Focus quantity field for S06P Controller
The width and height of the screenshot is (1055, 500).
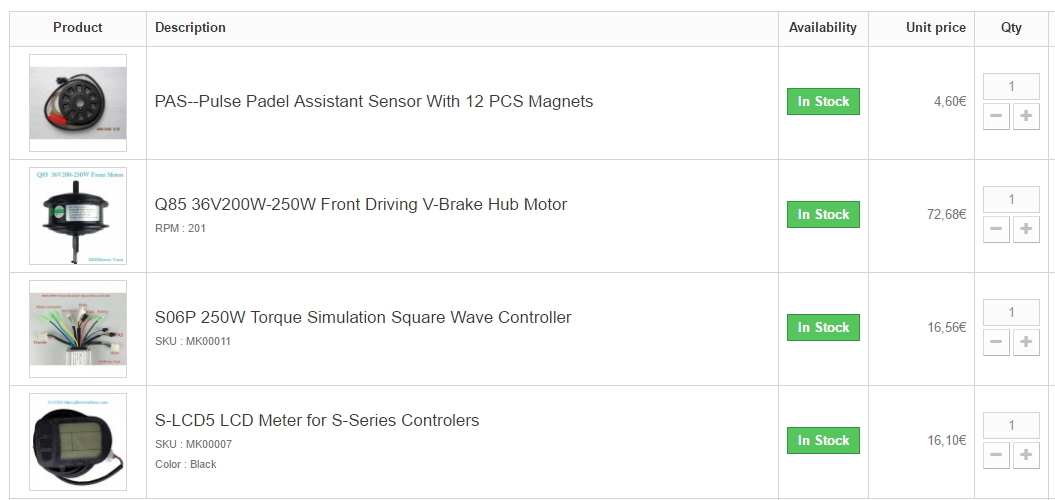coord(1011,312)
